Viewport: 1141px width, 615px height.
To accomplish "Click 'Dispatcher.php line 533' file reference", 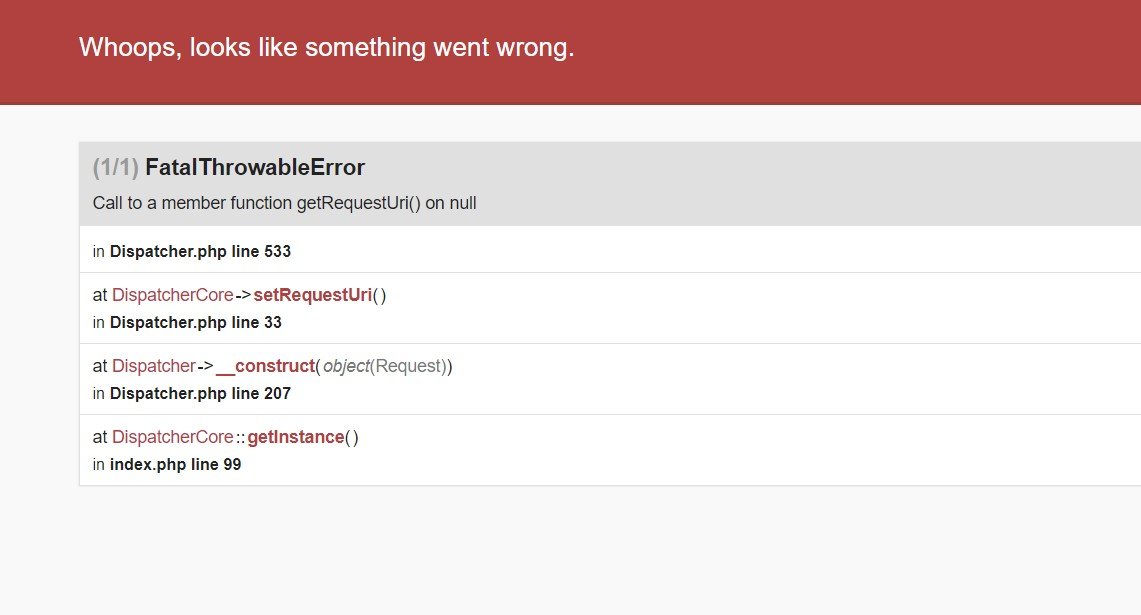I will pos(200,252).
